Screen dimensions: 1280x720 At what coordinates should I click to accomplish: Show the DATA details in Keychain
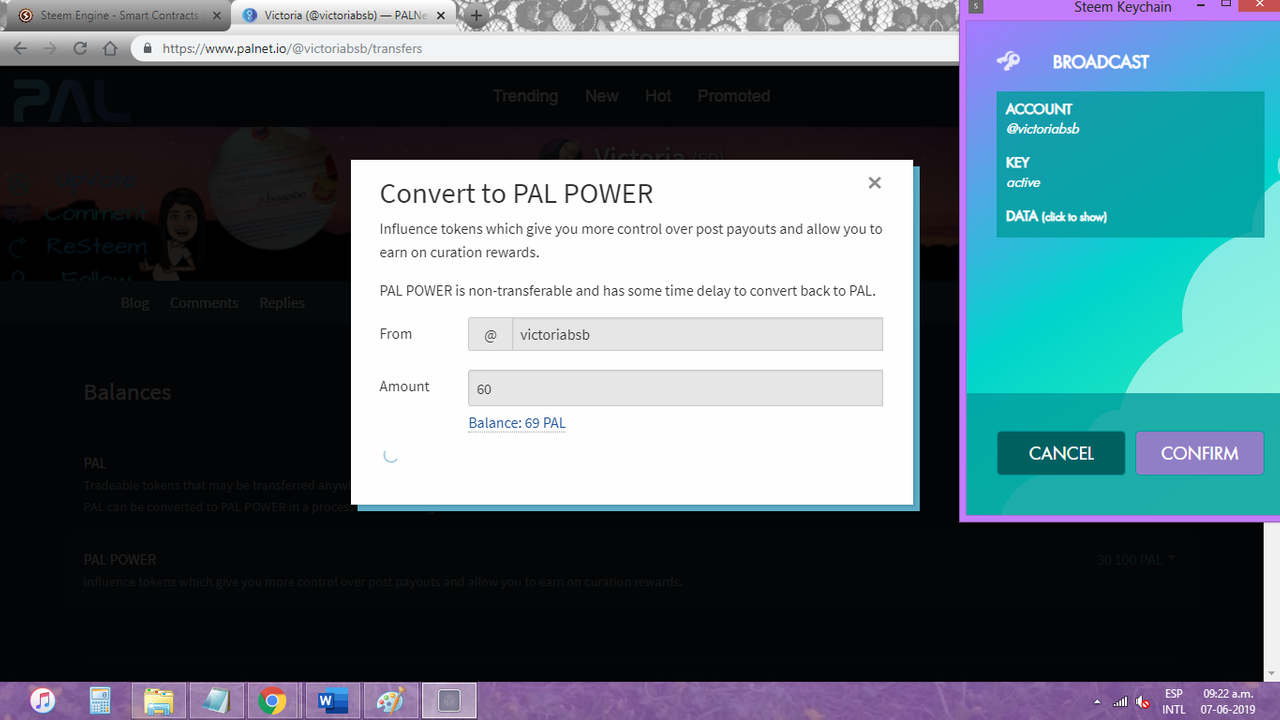click(1056, 216)
